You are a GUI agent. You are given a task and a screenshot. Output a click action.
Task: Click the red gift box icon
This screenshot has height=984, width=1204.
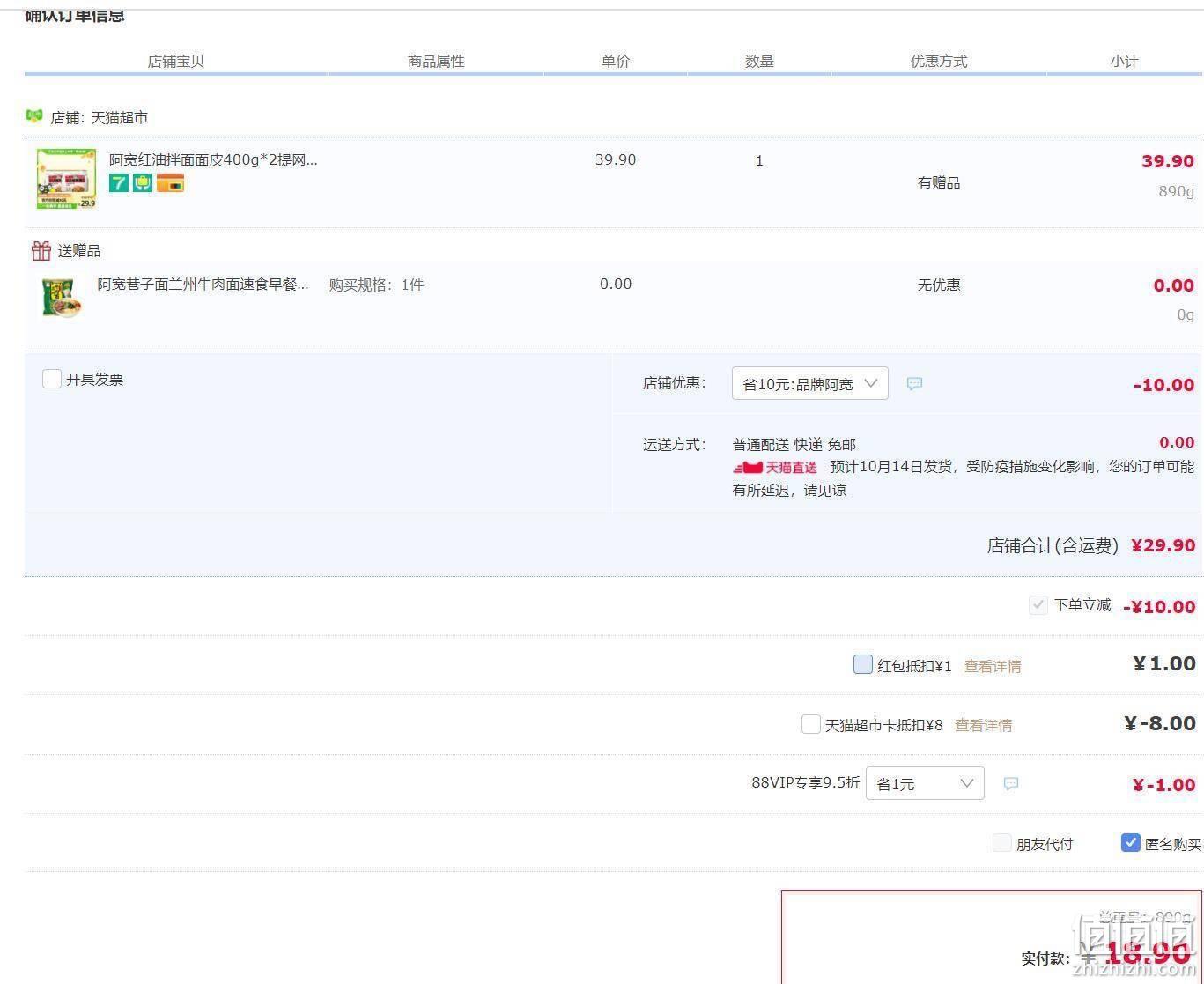point(41,251)
